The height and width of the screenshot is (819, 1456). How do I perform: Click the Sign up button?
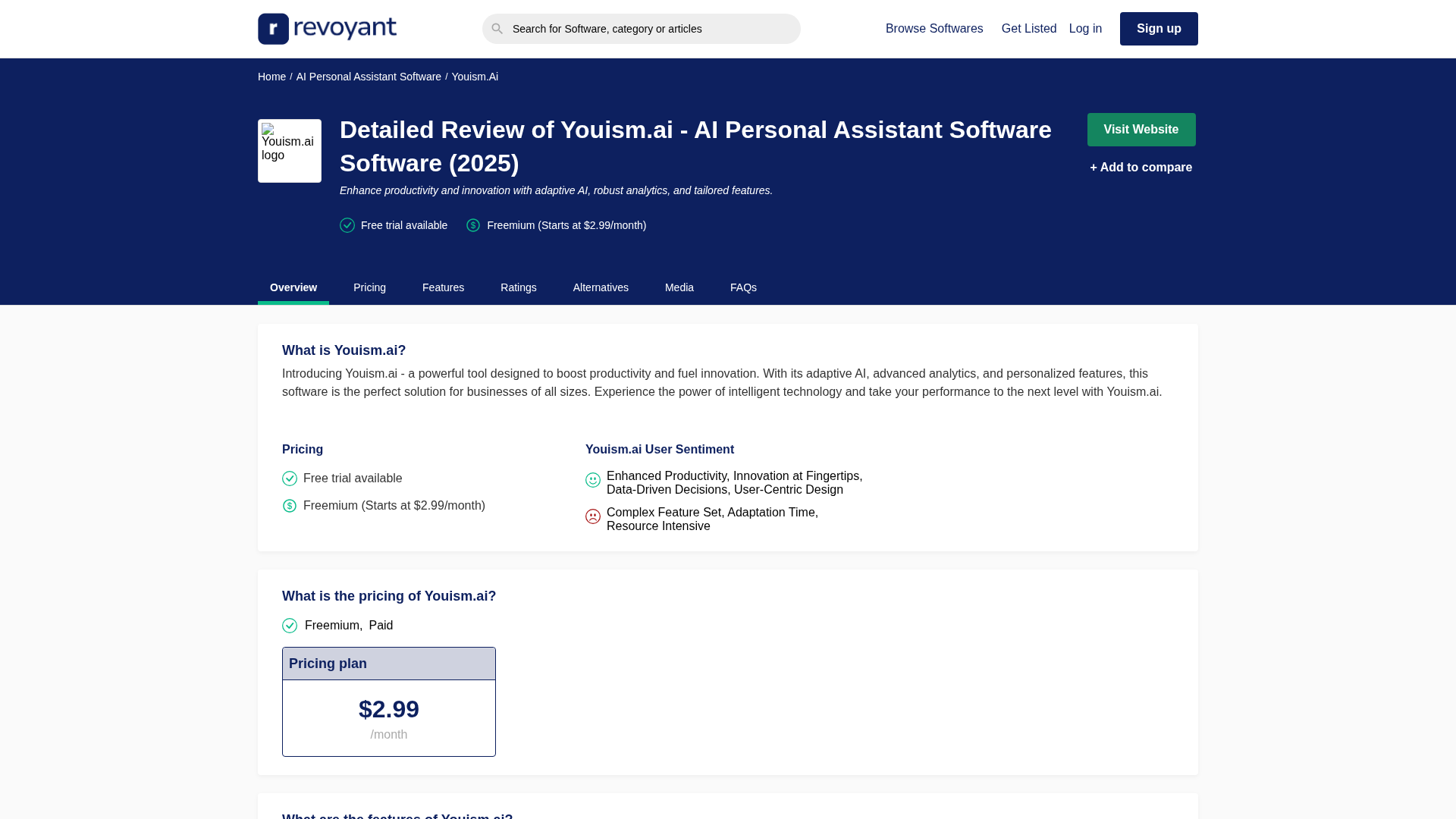click(1158, 29)
